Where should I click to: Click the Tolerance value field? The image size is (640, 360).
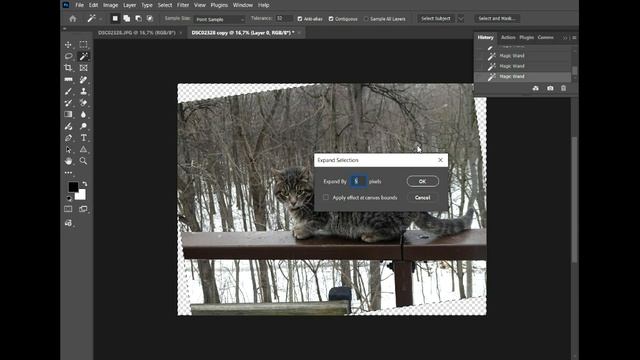(x=284, y=19)
